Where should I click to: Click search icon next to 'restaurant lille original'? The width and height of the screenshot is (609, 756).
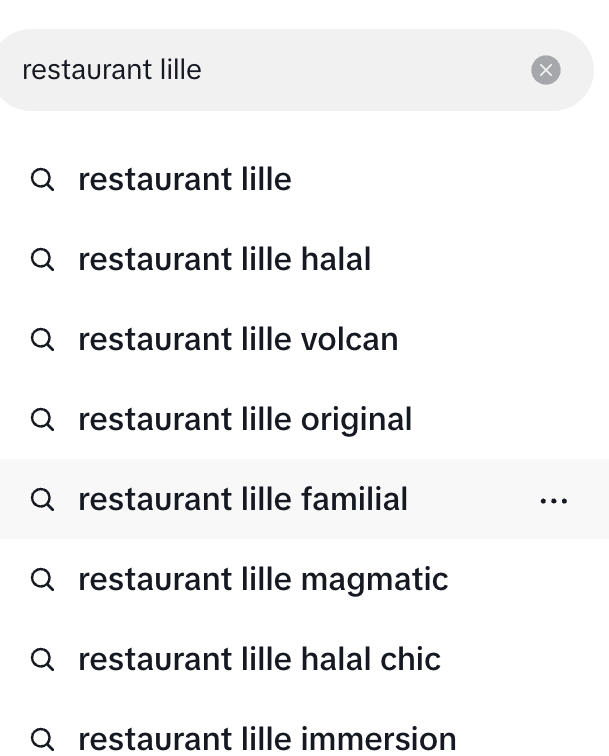click(42, 420)
